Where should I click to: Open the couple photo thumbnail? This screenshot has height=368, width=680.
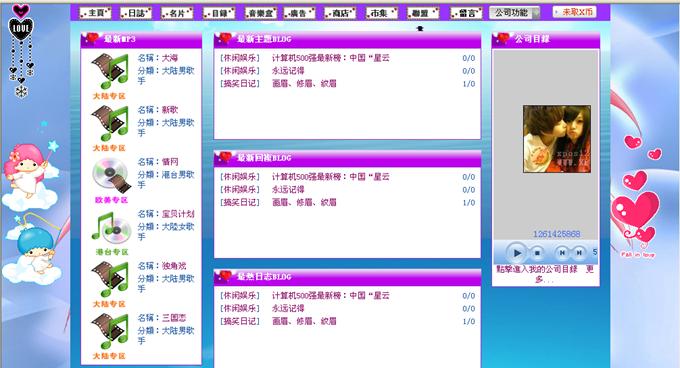pyautogui.click(x=557, y=139)
